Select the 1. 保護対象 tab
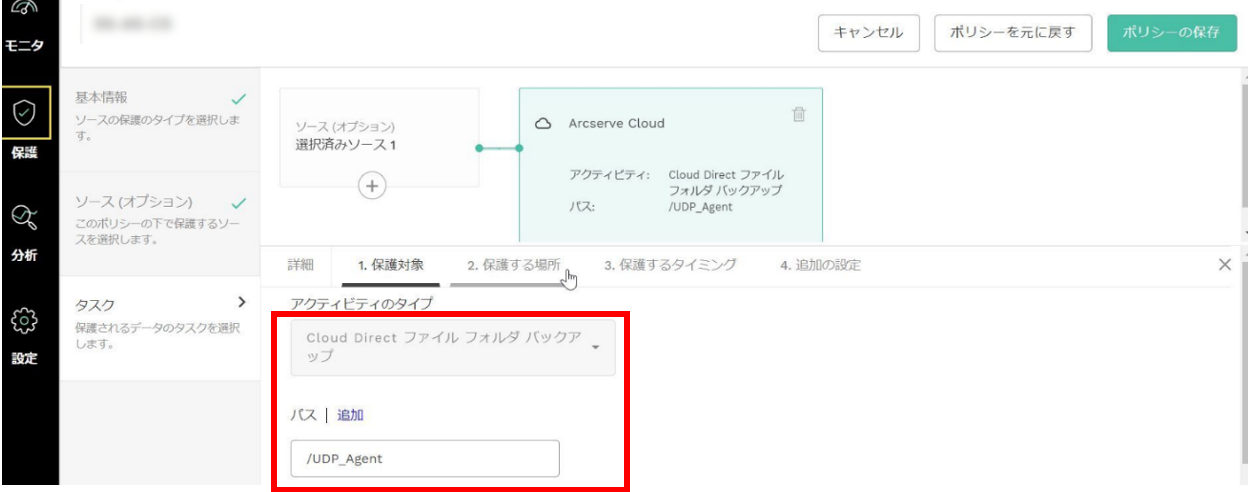Screen dimensions: 1248x492 [391, 265]
